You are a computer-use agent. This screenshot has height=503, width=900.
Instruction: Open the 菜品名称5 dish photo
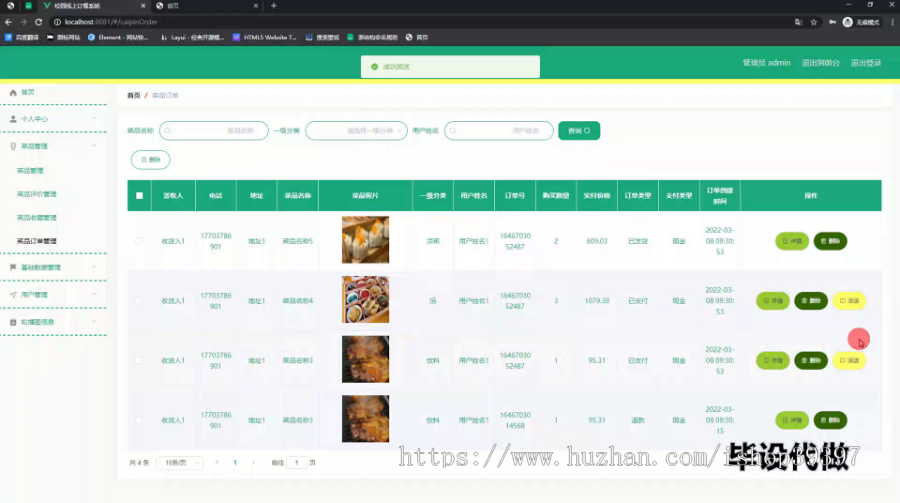(x=366, y=240)
